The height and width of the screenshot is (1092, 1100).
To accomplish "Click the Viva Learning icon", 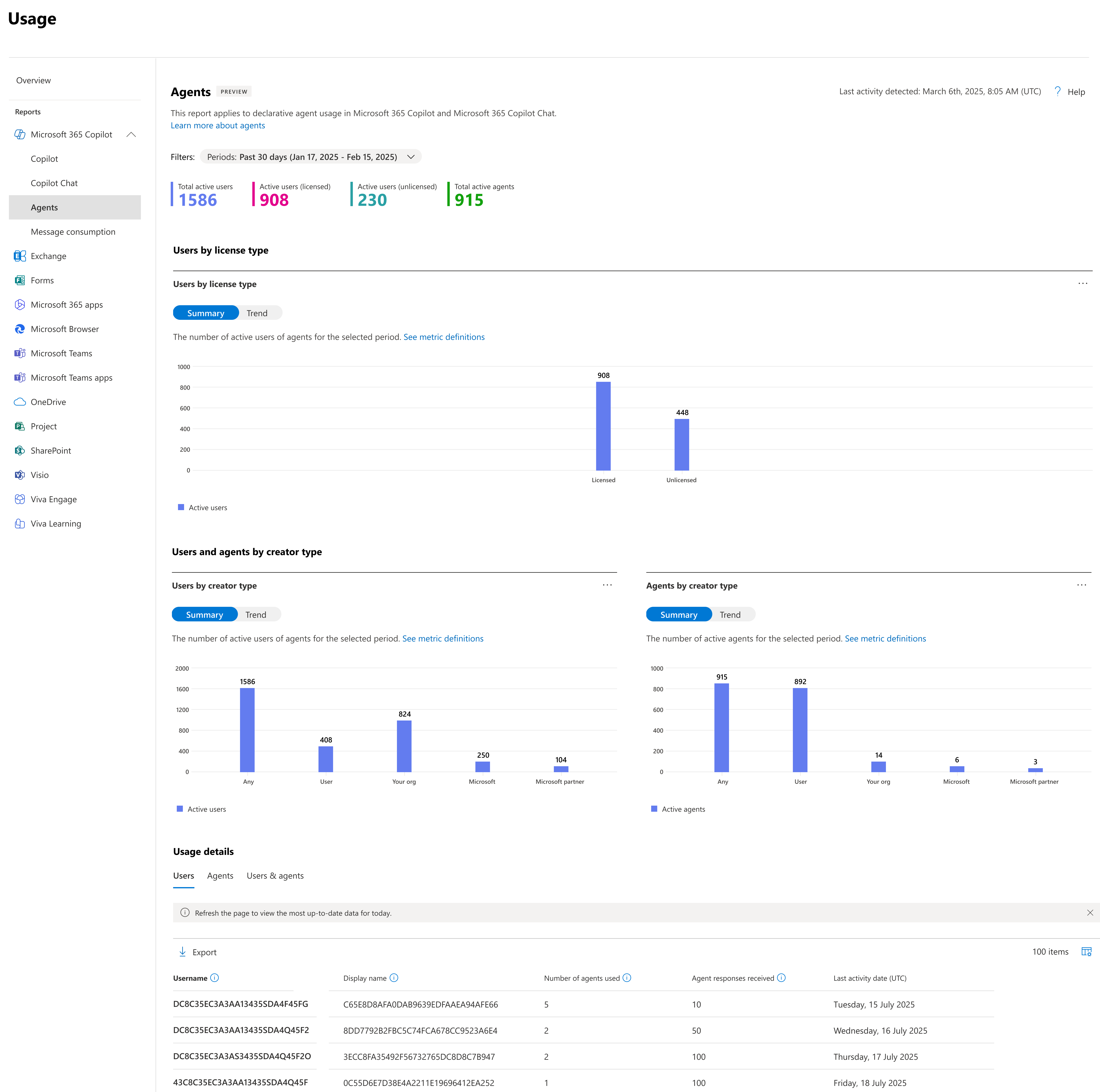I will [20, 524].
